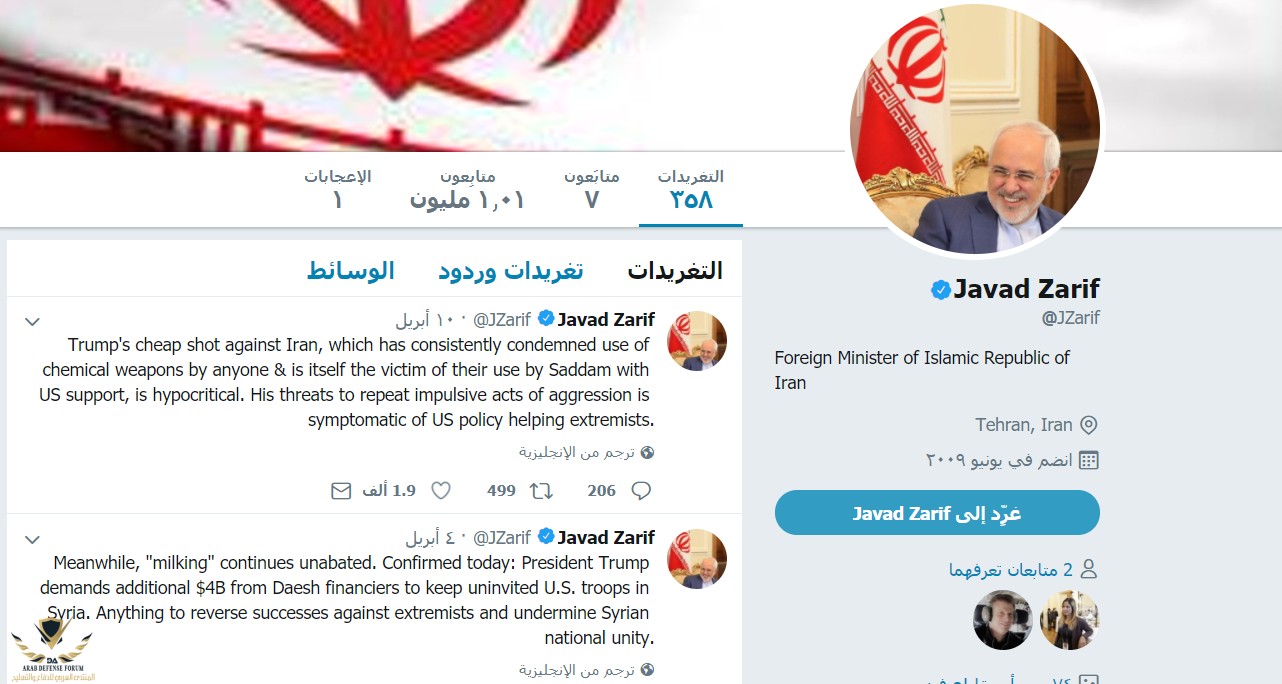Open the second tweet's dropdown chevron
This screenshot has width=1282, height=684.
point(32,539)
